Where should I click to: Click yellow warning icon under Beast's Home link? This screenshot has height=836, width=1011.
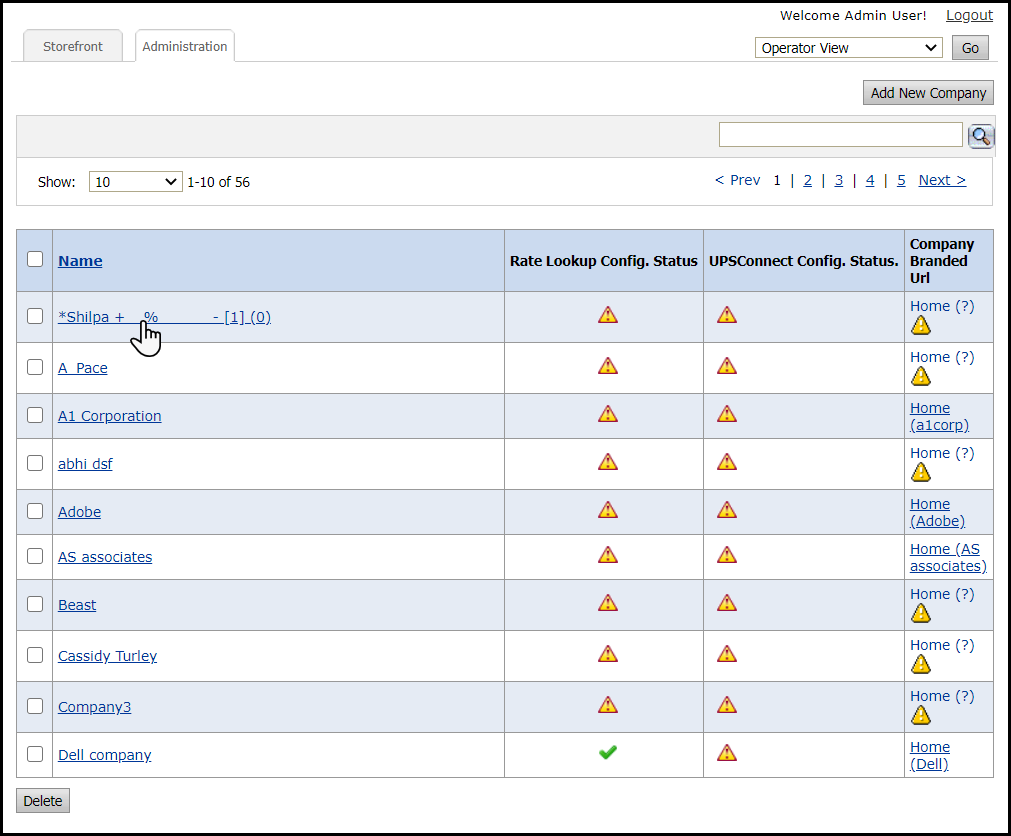(921, 613)
